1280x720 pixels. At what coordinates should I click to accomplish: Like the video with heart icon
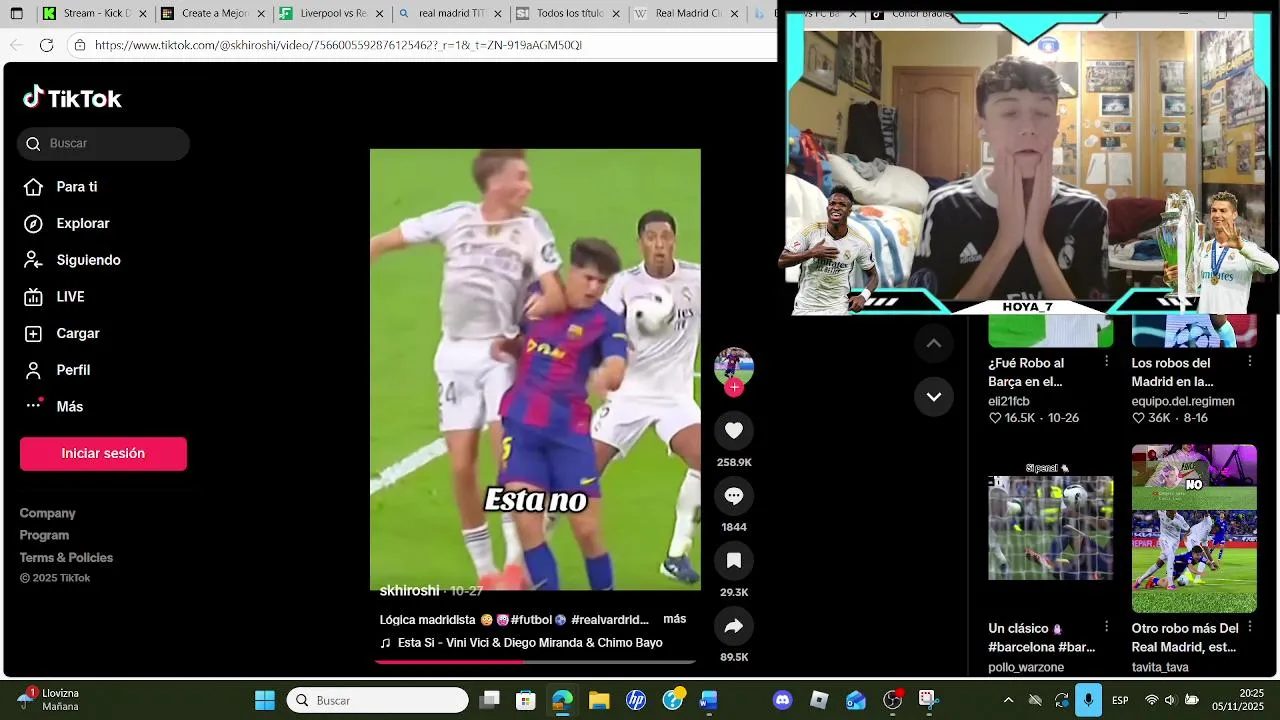pyautogui.click(x=734, y=430)
